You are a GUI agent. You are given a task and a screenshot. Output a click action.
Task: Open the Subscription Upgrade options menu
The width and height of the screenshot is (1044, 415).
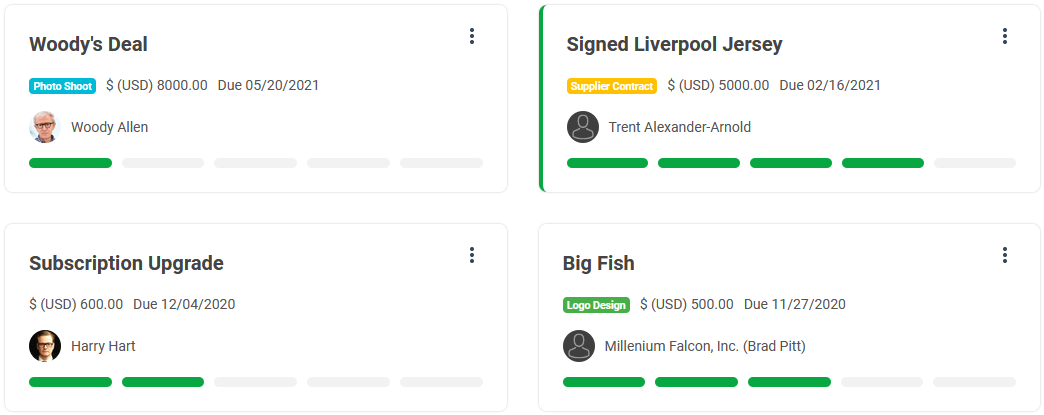tap(471, 254)
